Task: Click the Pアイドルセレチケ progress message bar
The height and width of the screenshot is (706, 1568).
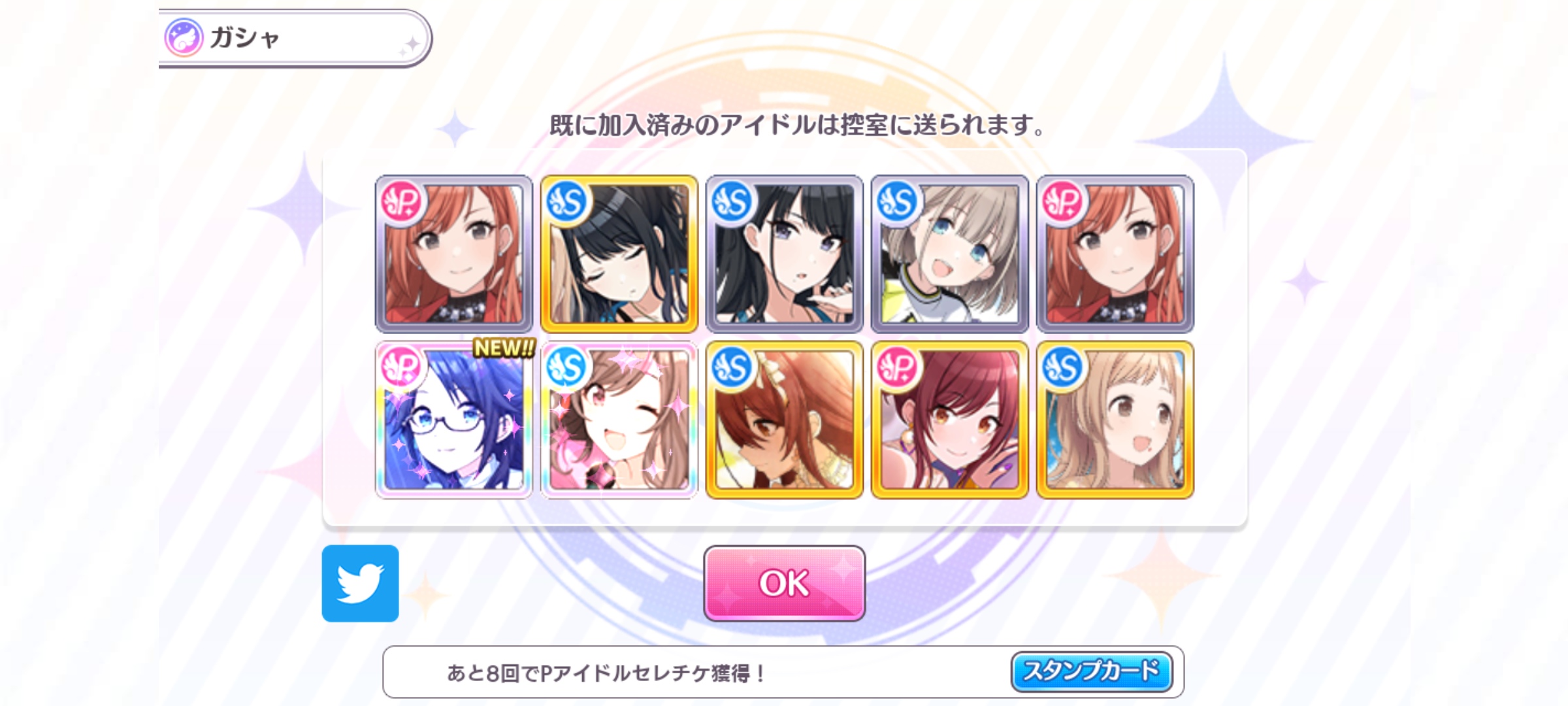Action: click(x=783, y=671)
